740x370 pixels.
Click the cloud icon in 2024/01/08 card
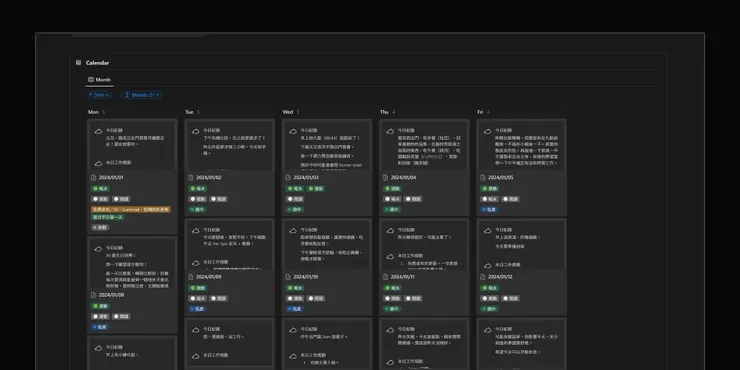[98, 249]
